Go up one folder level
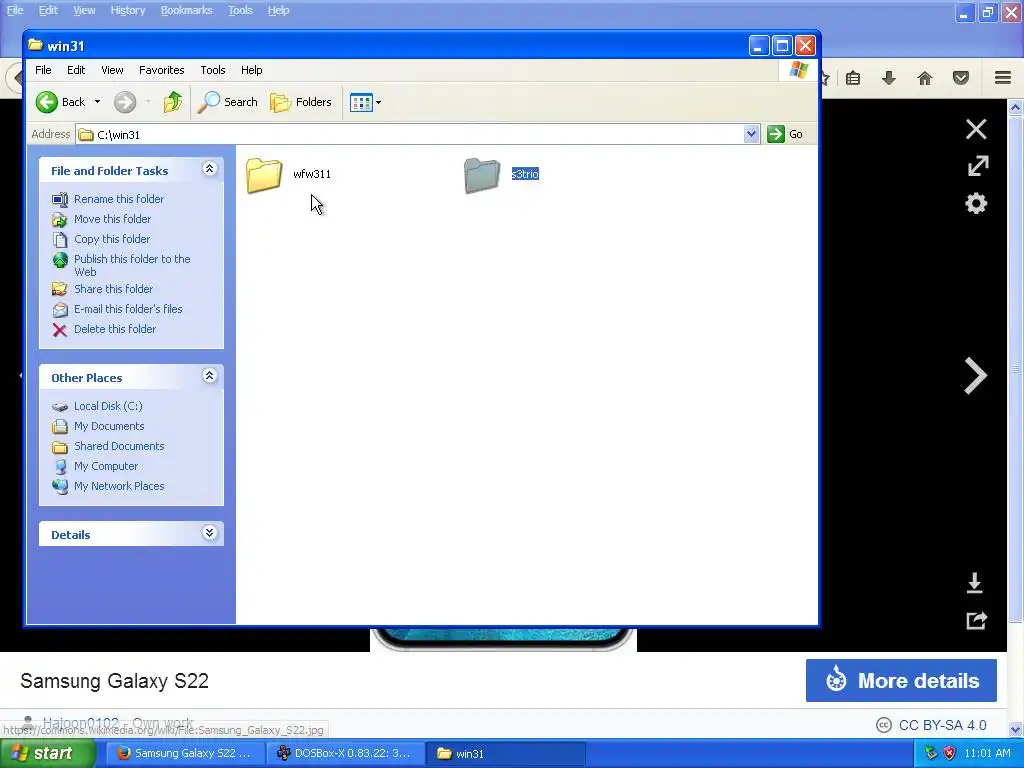 tap(172, 102)
